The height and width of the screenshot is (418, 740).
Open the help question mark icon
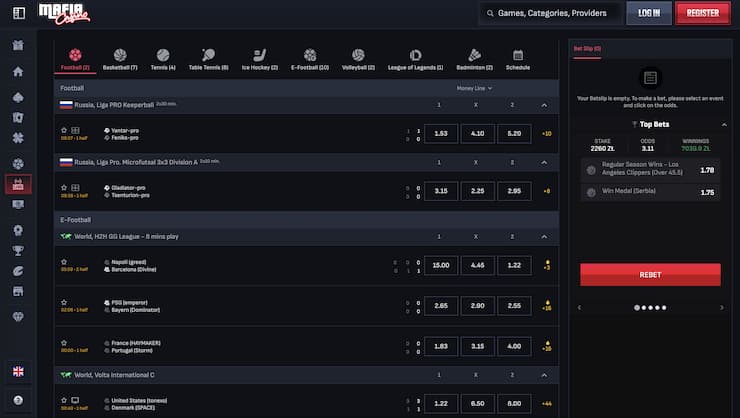click(x=18, y=400)
